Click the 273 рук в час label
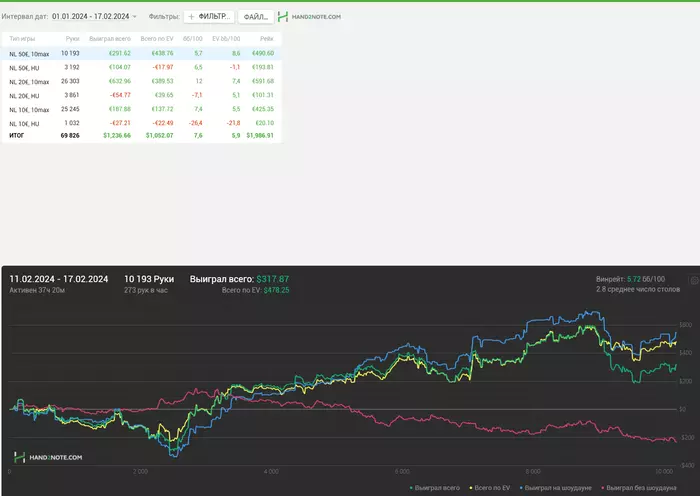700x496 pixels. [x=146, y=290]
